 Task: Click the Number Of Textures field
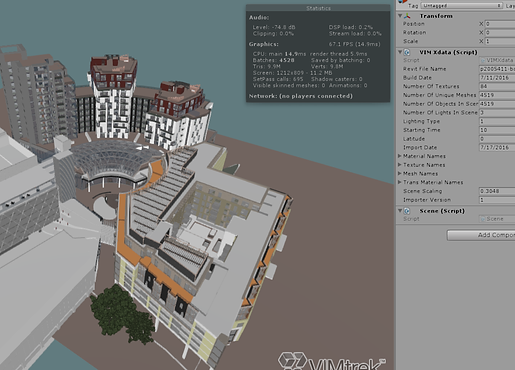click(x=497, y=86)
